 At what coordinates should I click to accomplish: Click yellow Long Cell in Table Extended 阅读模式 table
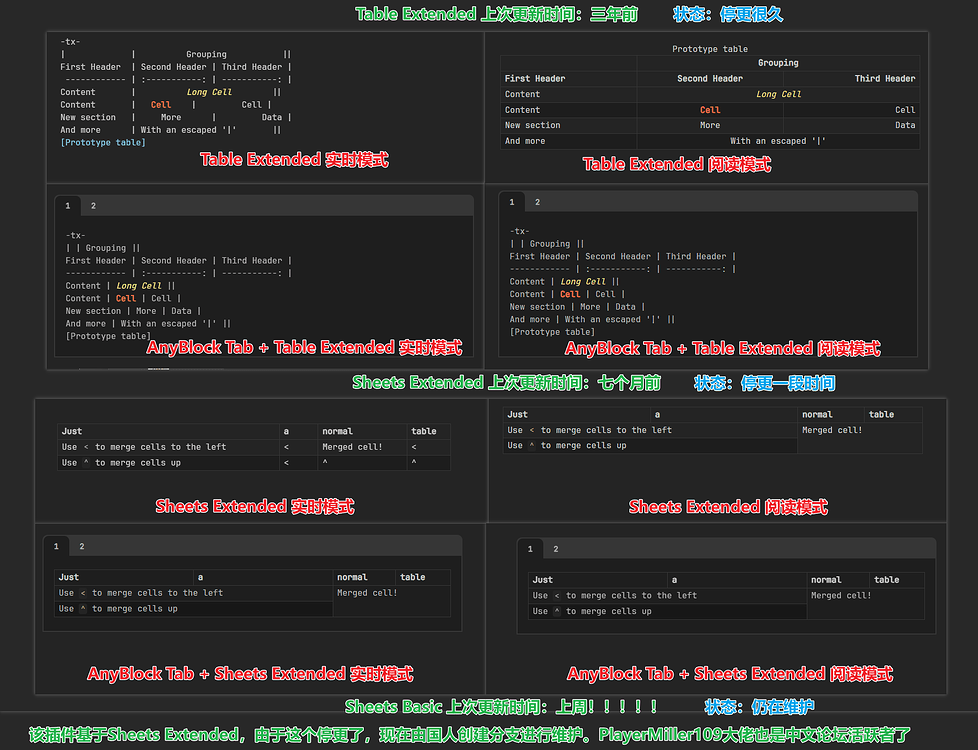[x=778, y=95]
